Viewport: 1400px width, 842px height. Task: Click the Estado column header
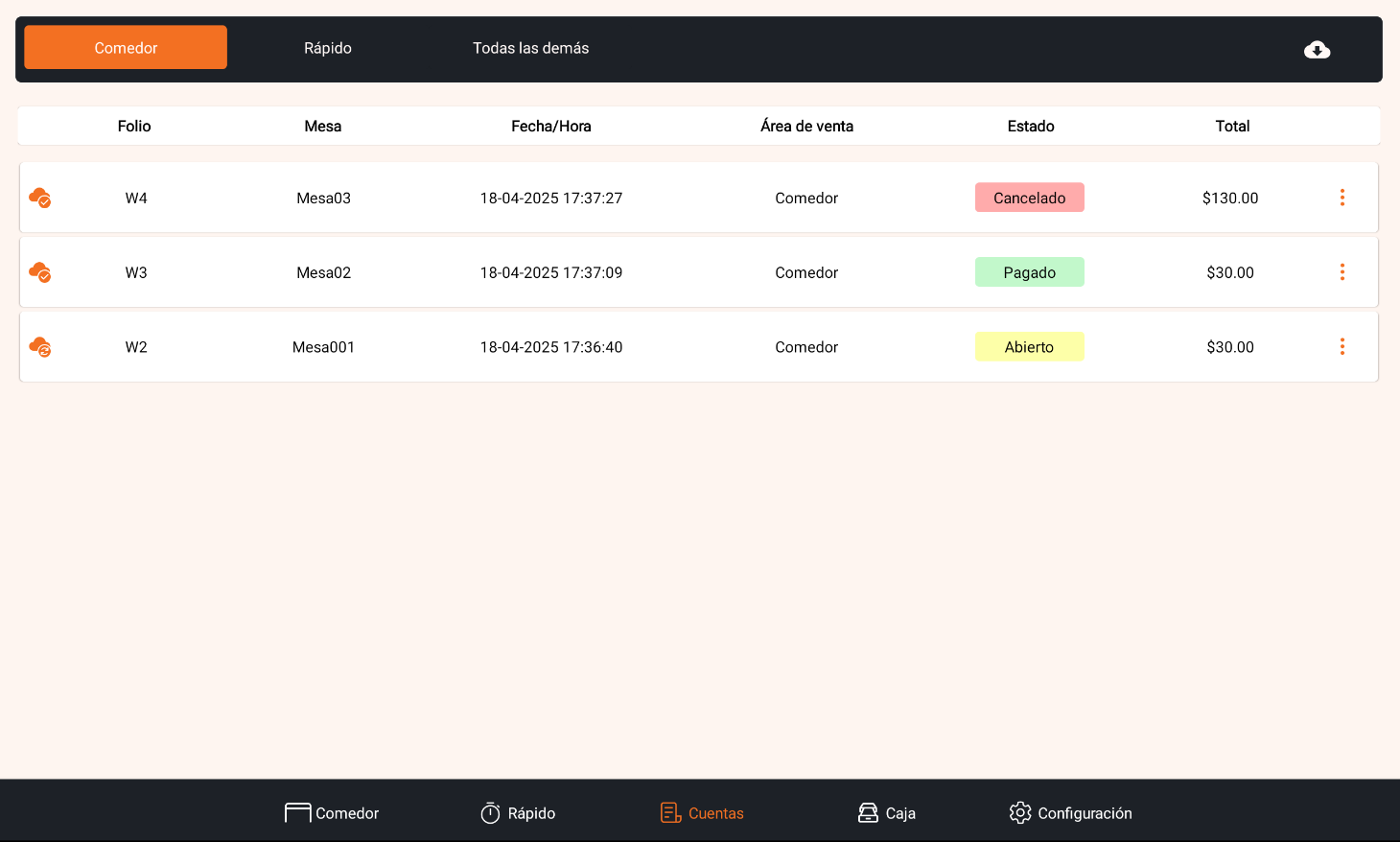point(1031,127)
